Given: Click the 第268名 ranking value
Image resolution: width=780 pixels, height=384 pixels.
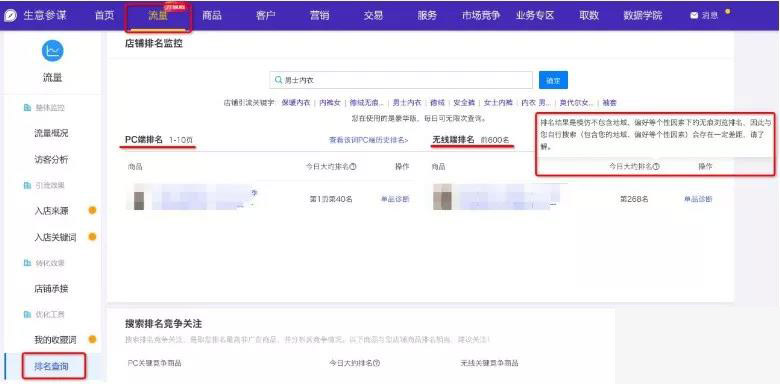Looking at the screenshot, I should pyautogui.click(x=634, y=199).
